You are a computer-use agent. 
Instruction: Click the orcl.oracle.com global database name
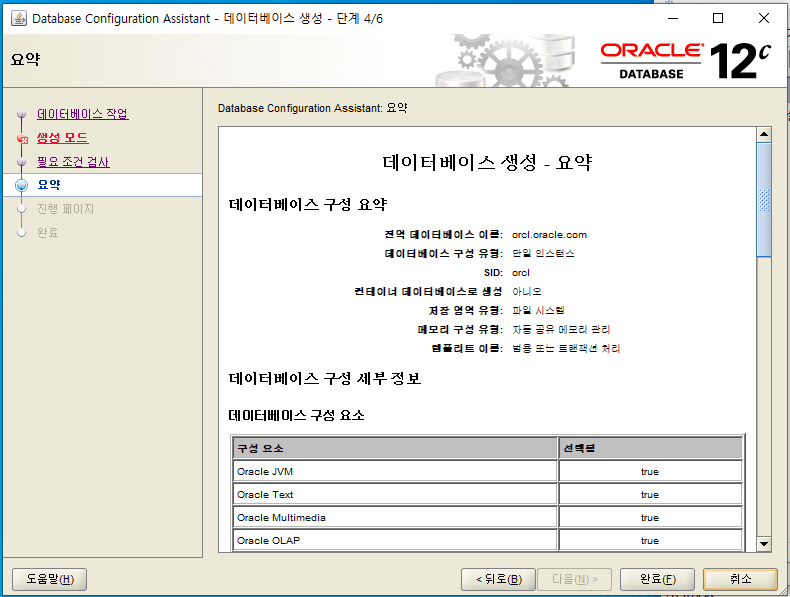click(x=549, y=235)
